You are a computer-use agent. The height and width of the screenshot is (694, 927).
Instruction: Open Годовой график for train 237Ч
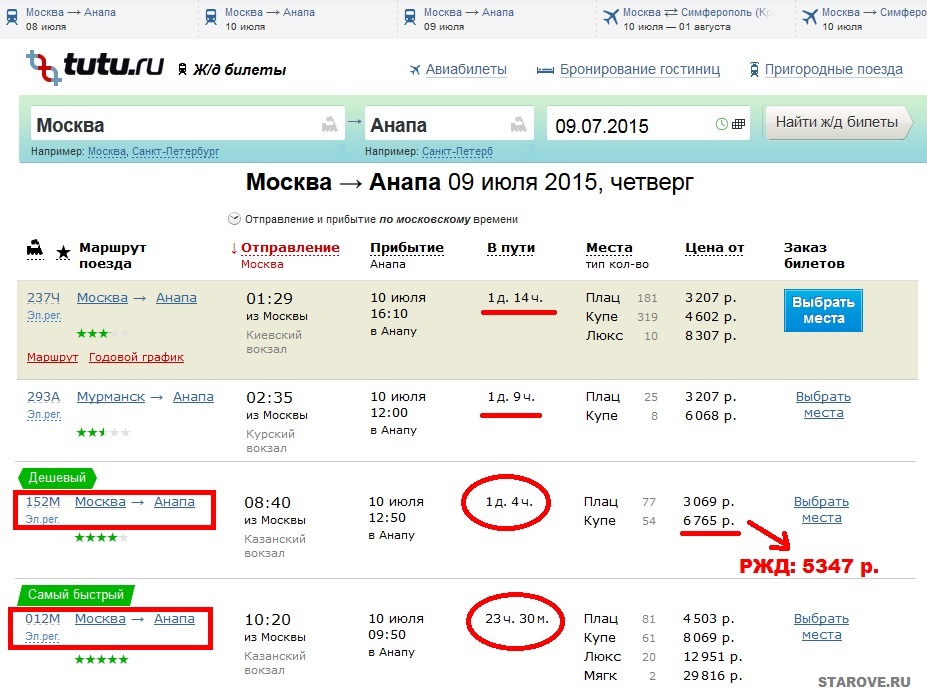pos(137,357)
